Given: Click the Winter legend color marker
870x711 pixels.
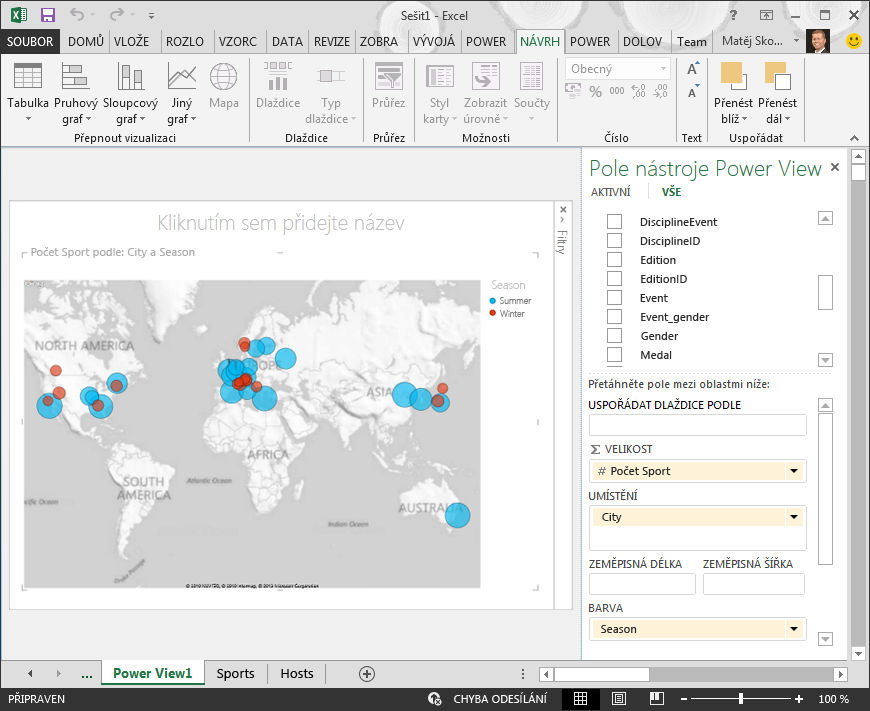Looking at the screenshot, I should pyautogui.click(x=493, y=314).
